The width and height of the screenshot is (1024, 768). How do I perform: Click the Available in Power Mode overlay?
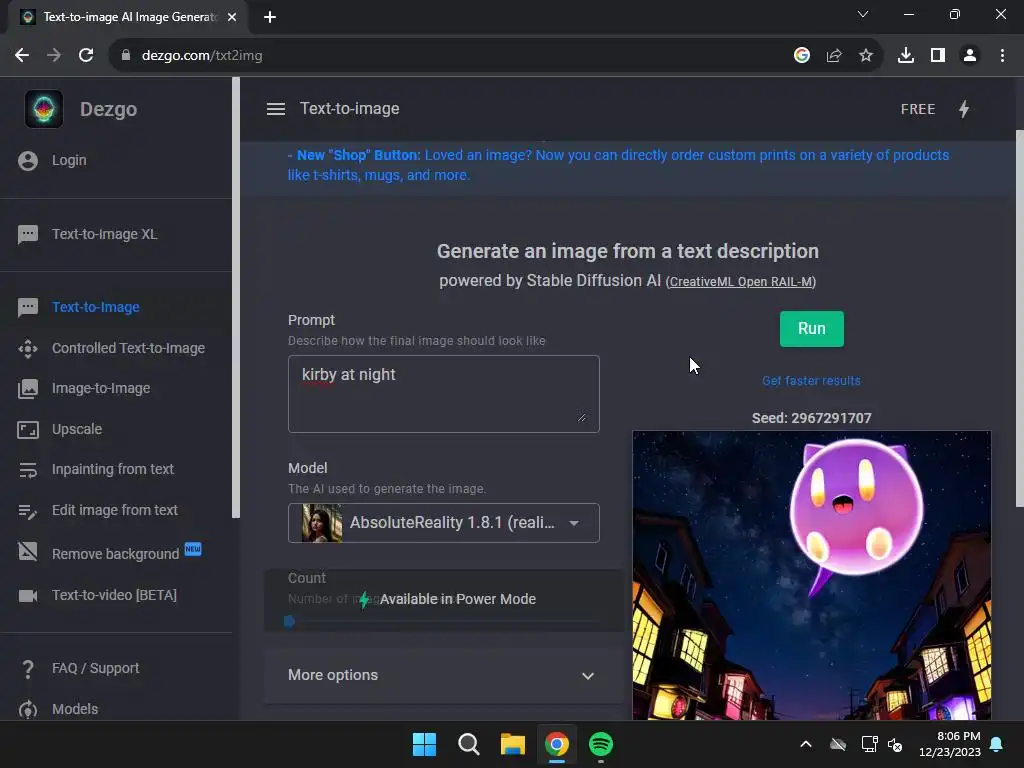[443, 600]
